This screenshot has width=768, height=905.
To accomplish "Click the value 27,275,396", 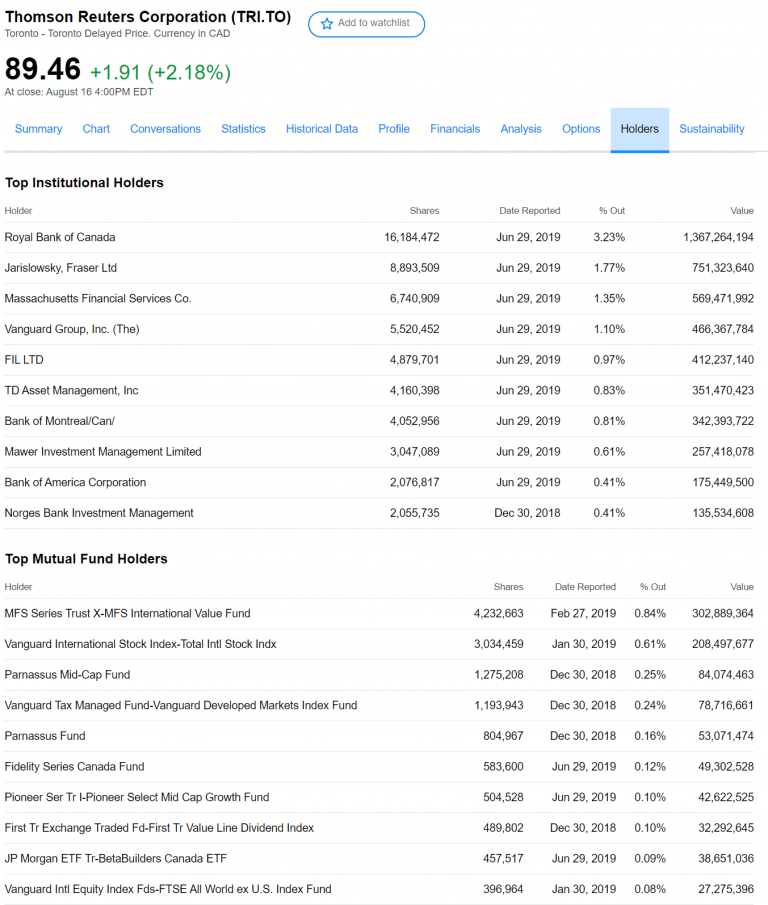I will tap(726, 888).
